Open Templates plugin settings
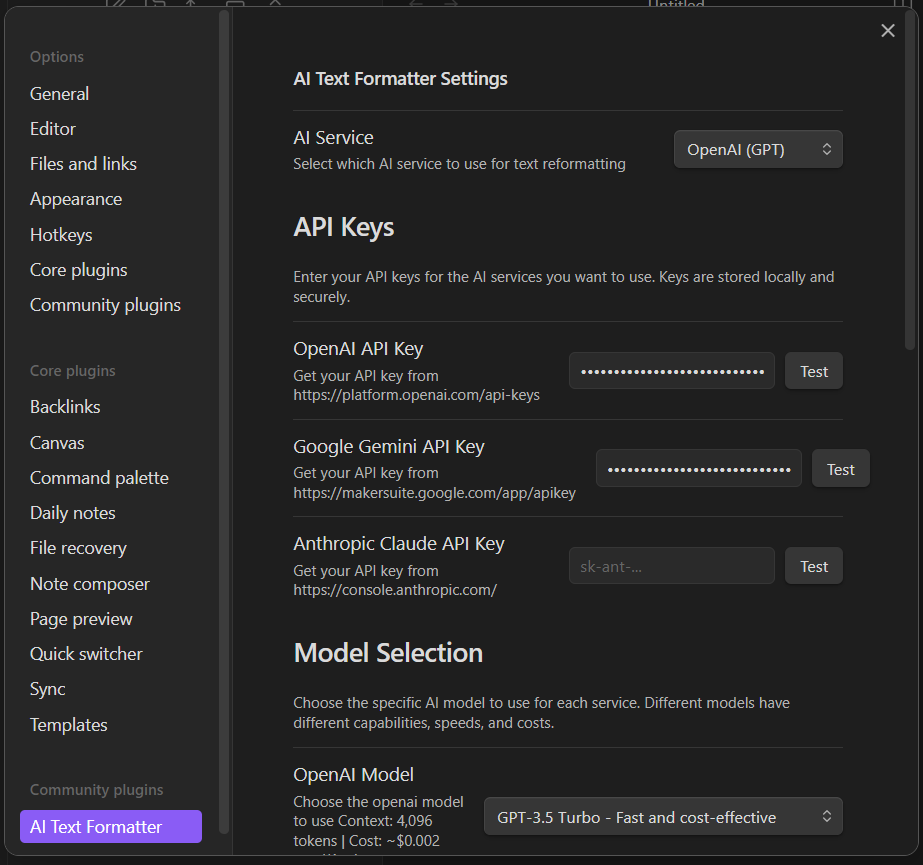Viewport: 923px width, 865px height. pos(68,724)
